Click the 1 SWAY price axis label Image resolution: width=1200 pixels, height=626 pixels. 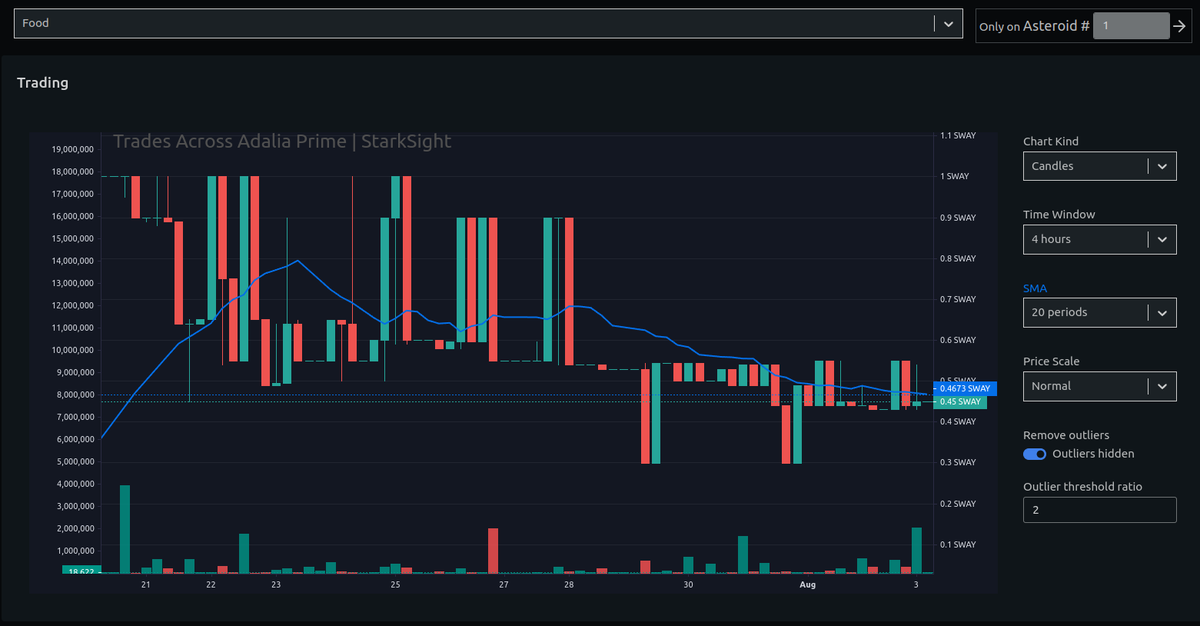[x=955, y=177]
